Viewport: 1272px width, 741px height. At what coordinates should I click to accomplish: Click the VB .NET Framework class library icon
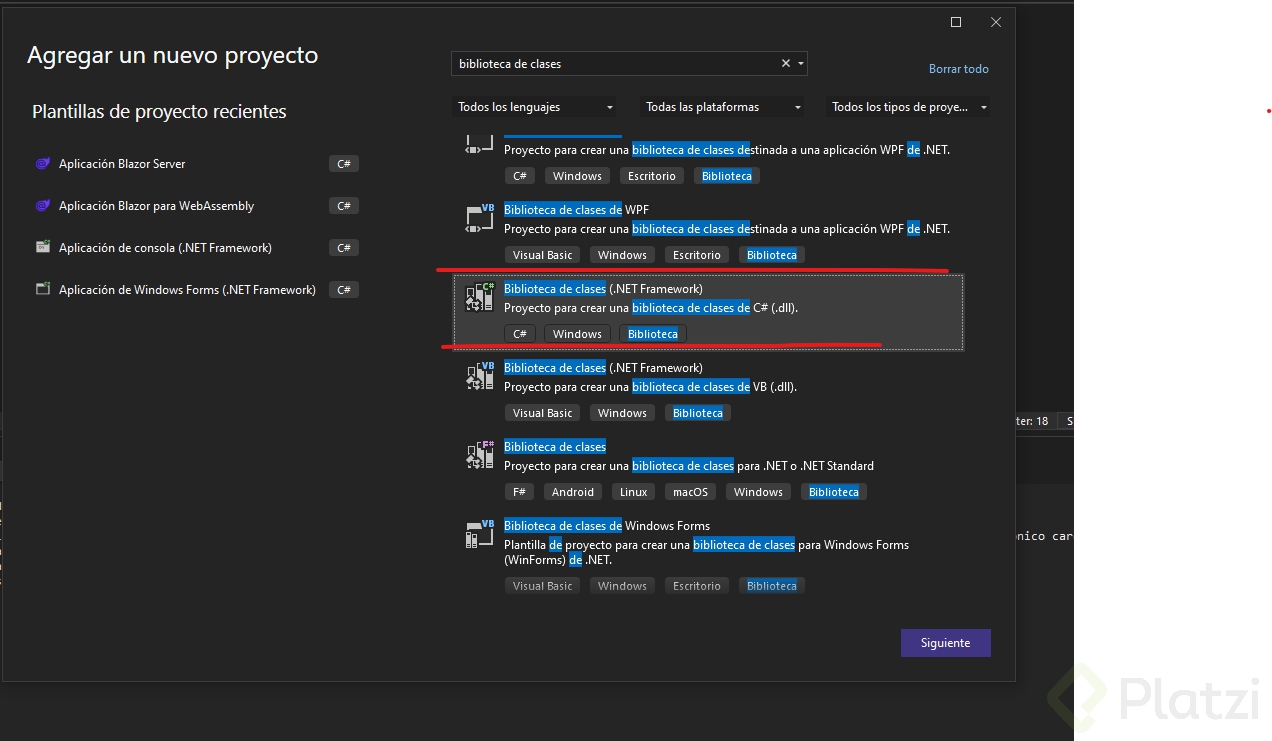point(480,376)
